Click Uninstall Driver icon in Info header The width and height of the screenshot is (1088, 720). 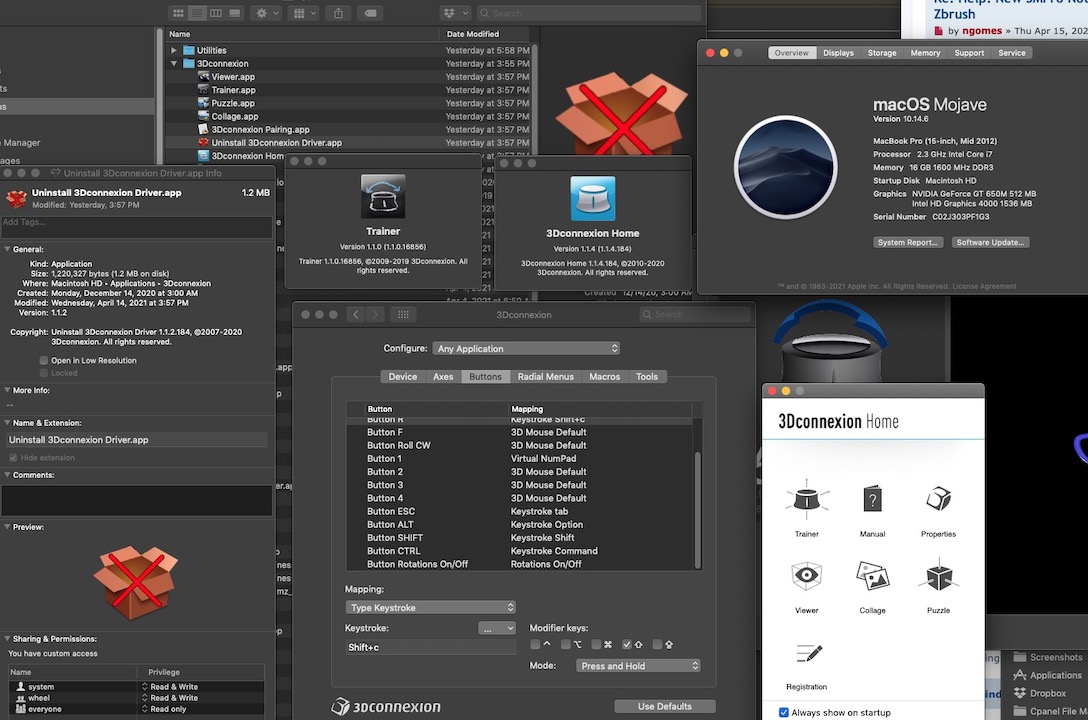16,198
